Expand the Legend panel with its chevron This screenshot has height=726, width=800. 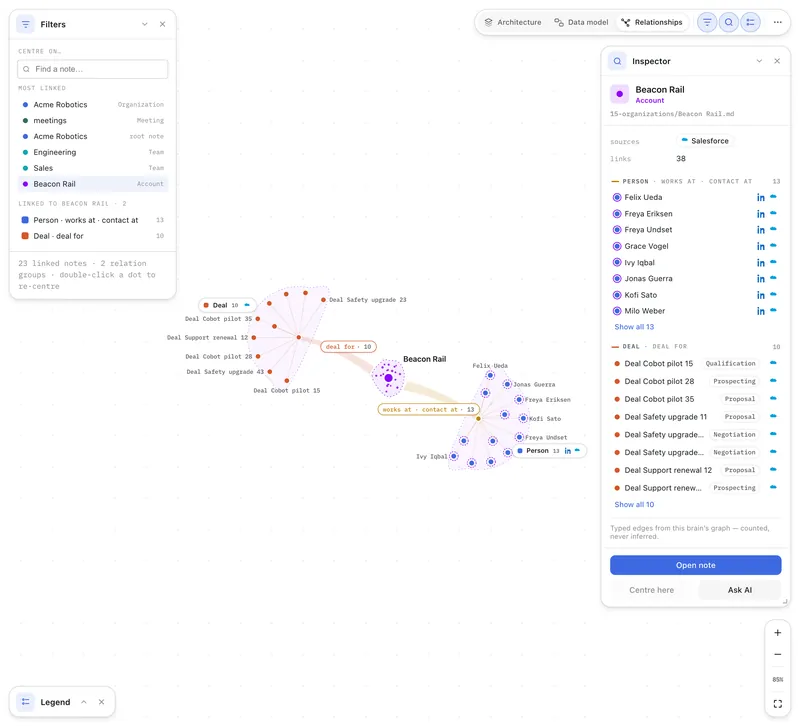pyautogui.click(x=84, y=702)
